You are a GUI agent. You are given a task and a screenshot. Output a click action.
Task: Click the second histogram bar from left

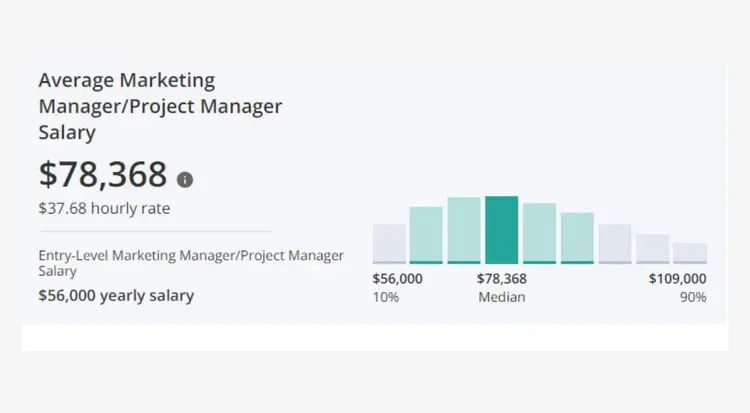point(426,235)
